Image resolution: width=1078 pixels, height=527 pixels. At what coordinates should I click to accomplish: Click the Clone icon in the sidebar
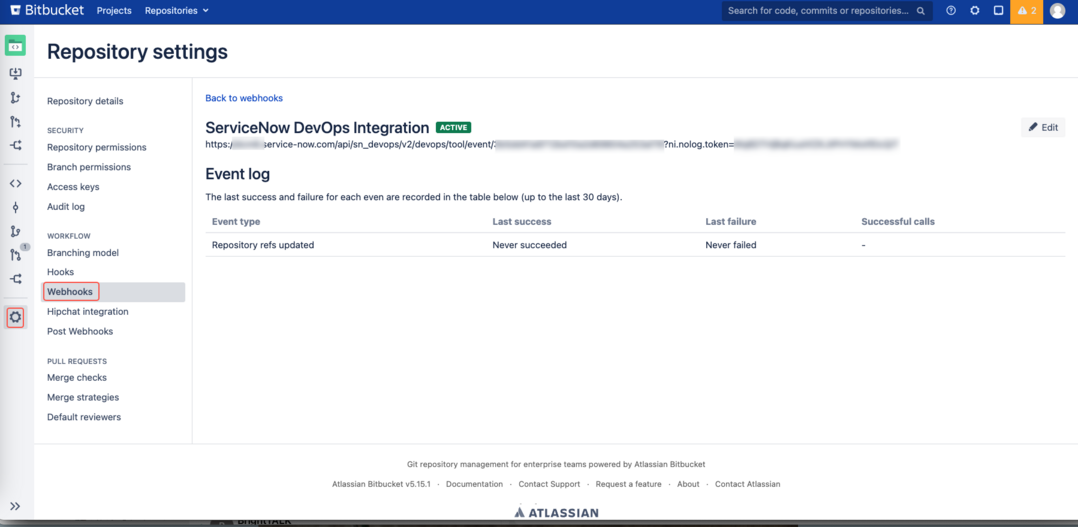pos(15,74)
